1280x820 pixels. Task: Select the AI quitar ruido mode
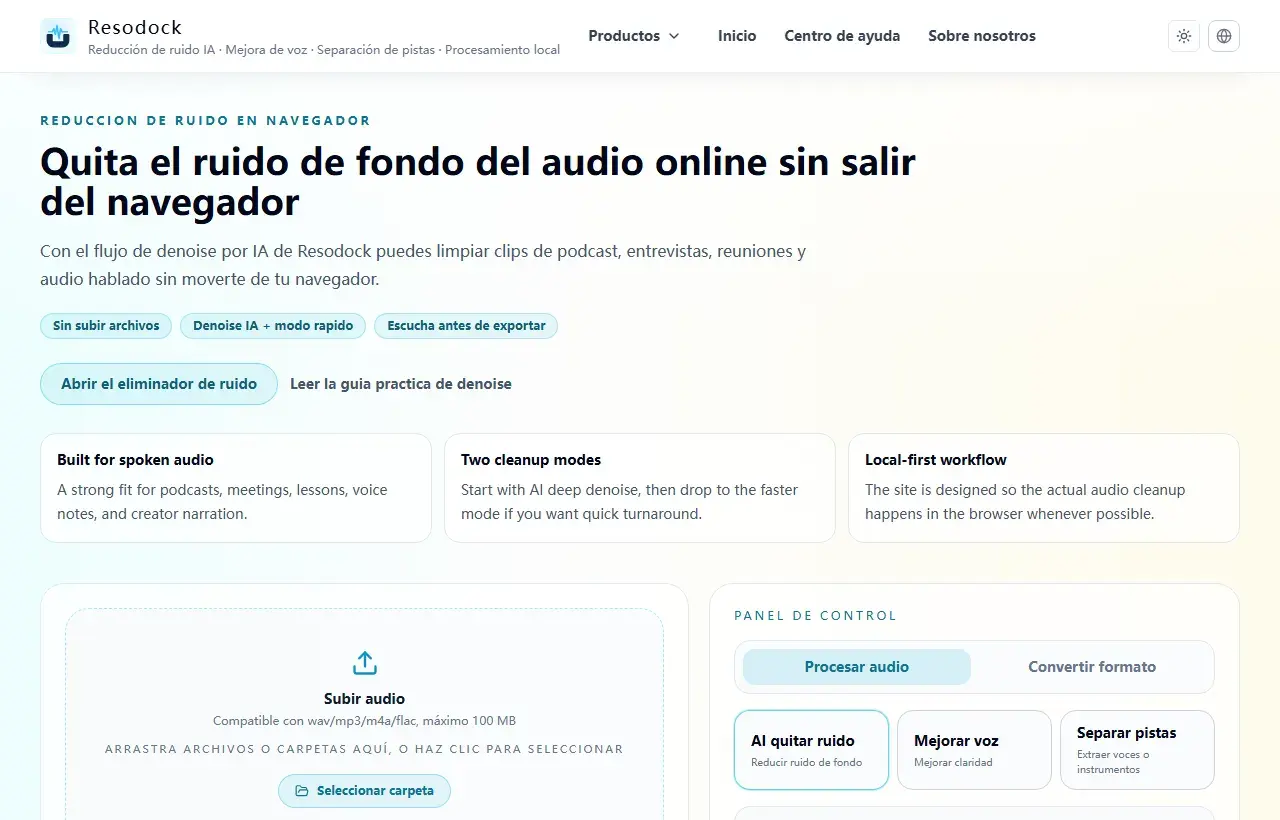pyautogui.click(x=811, y=750)
